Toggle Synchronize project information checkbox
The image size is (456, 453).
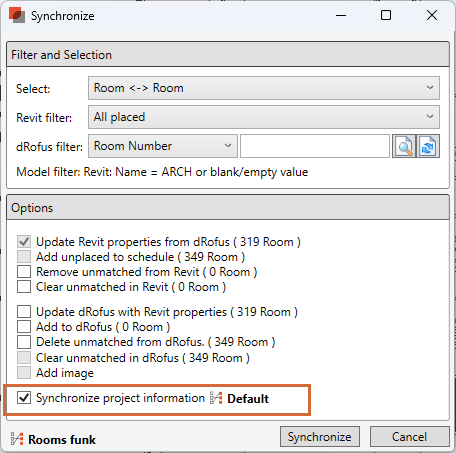[x=24, y=398]
